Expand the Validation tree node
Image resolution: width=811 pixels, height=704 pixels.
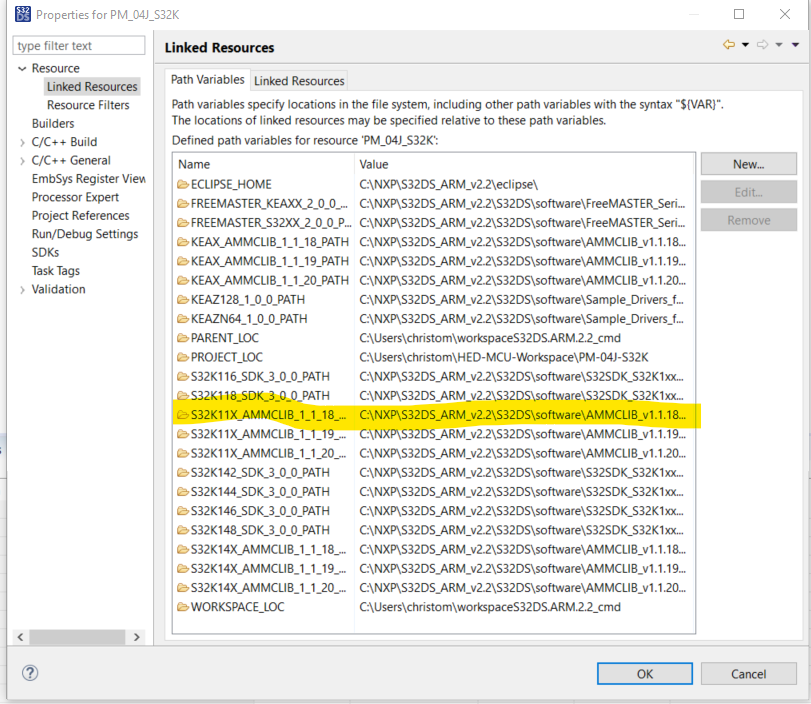(22, 290)
